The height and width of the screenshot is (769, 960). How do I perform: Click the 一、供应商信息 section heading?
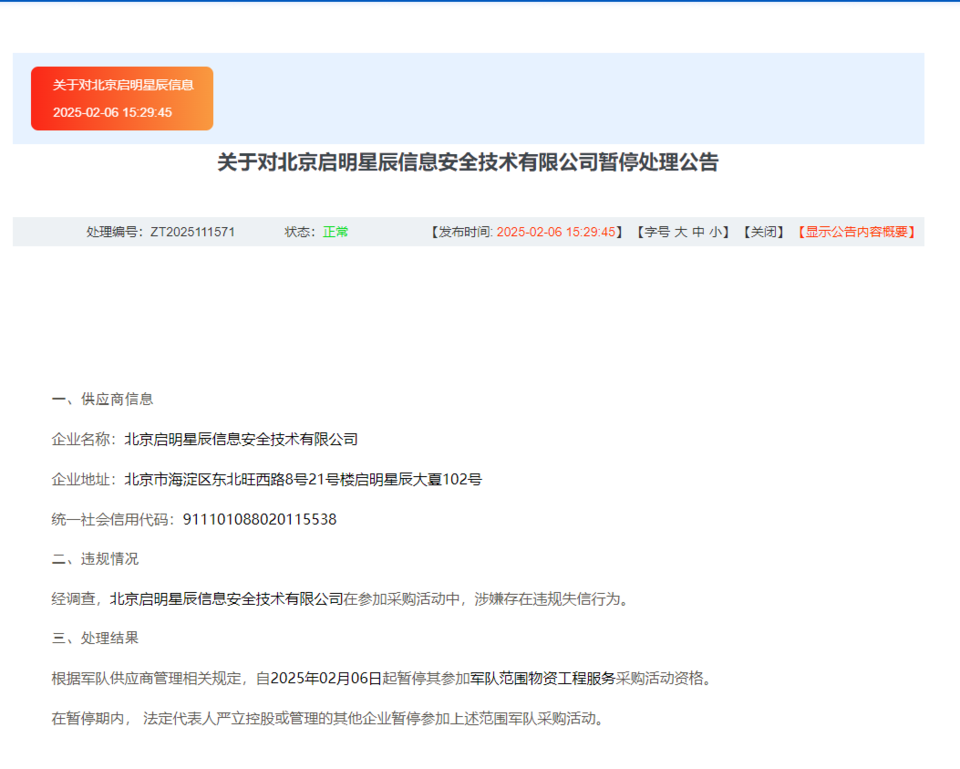(x=102, y=399)
